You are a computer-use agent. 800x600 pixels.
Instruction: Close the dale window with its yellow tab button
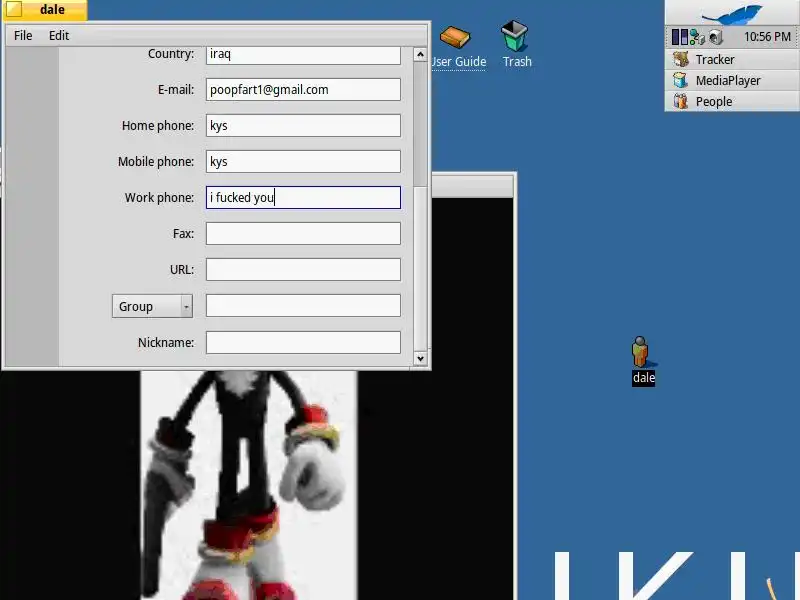point(14,9)
